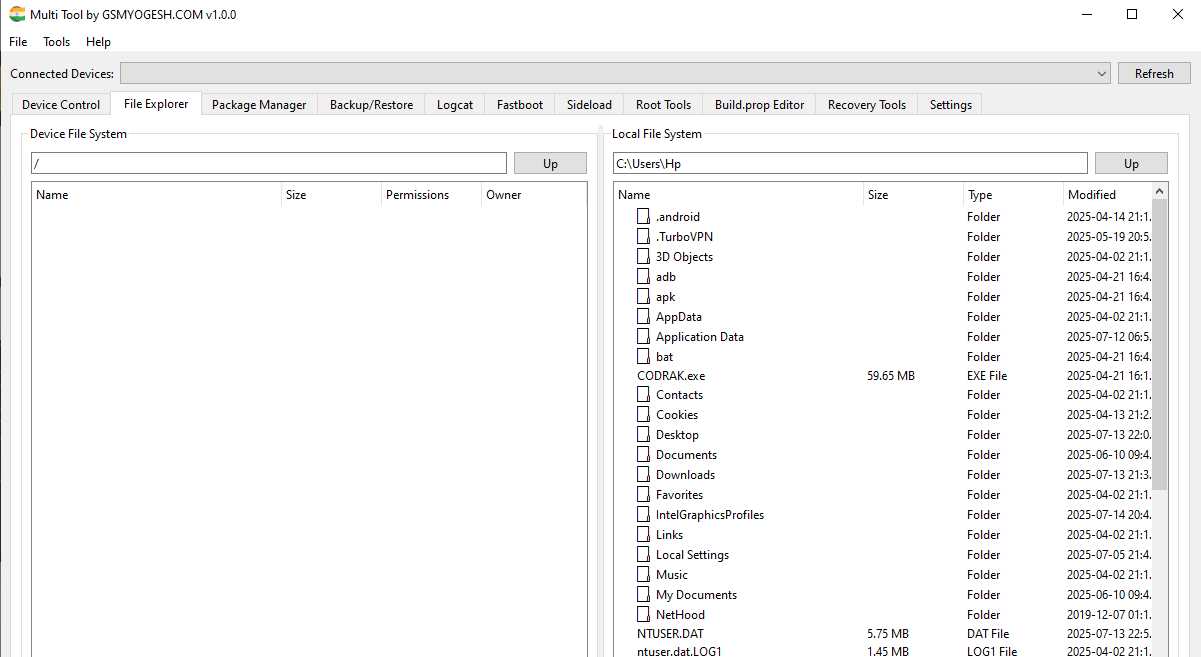Open the Tools menu

(x=57, y=42)
